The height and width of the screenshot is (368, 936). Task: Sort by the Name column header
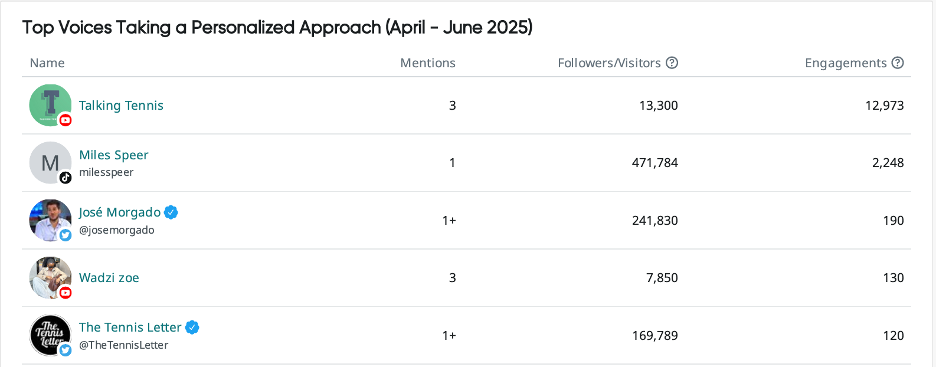point(47,63)
